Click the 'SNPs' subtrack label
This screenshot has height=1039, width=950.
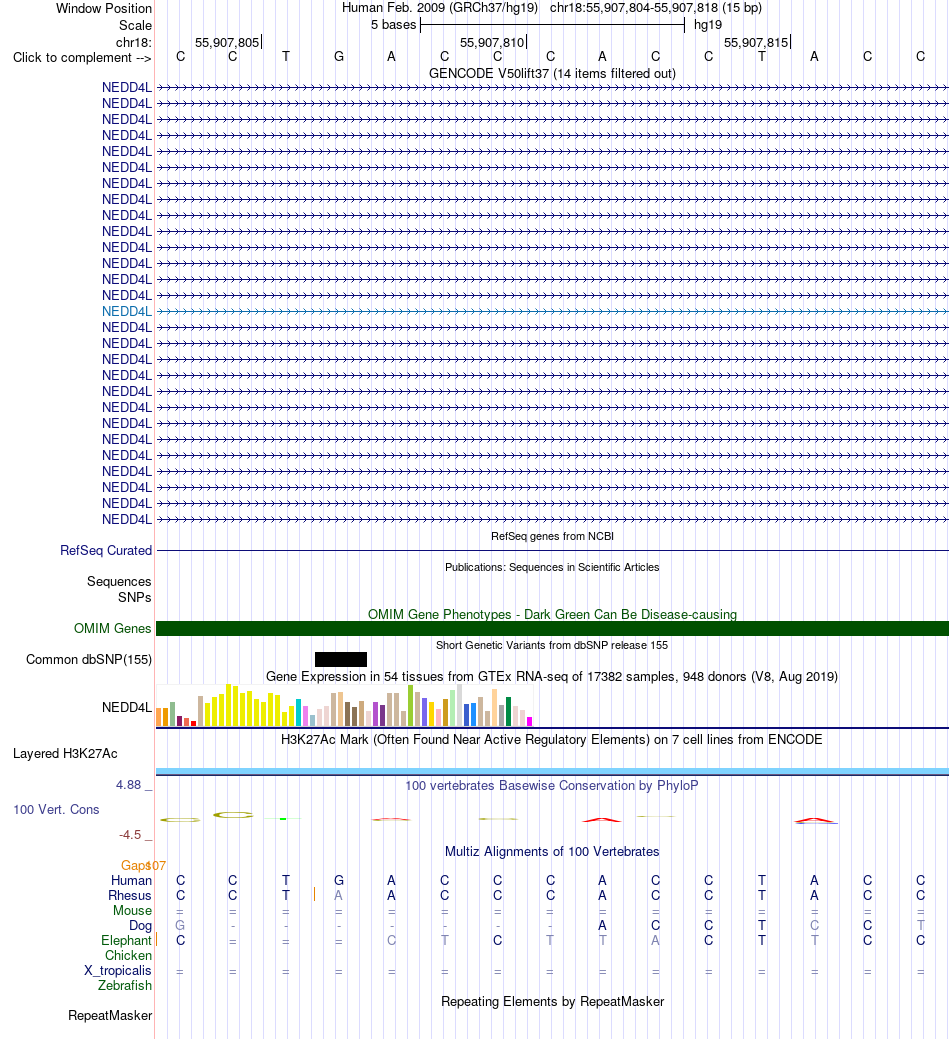[134, 597]
